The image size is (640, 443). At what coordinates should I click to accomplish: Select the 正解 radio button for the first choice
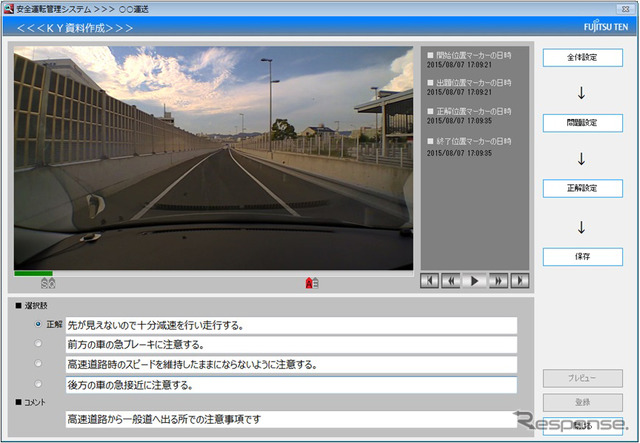[x=38, y=324]
